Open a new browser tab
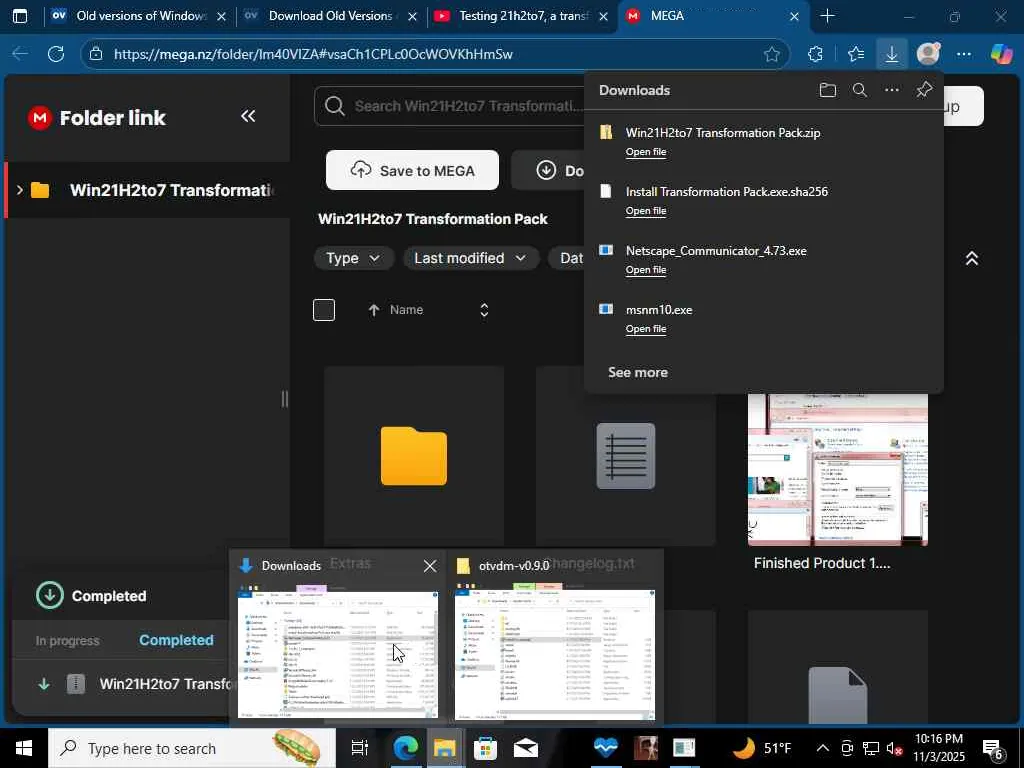 (827, 16)
